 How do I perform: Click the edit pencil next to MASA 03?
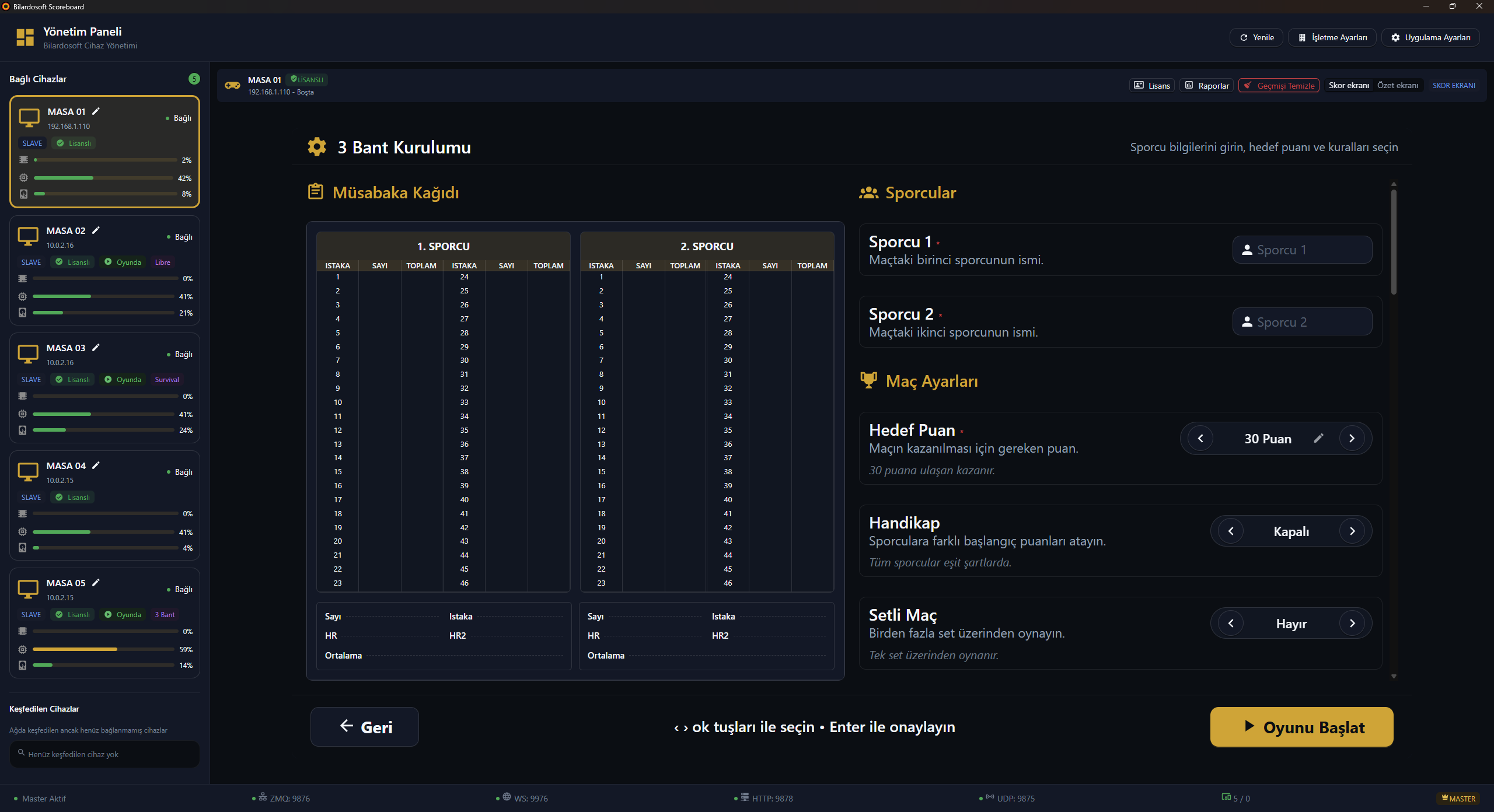96,348
